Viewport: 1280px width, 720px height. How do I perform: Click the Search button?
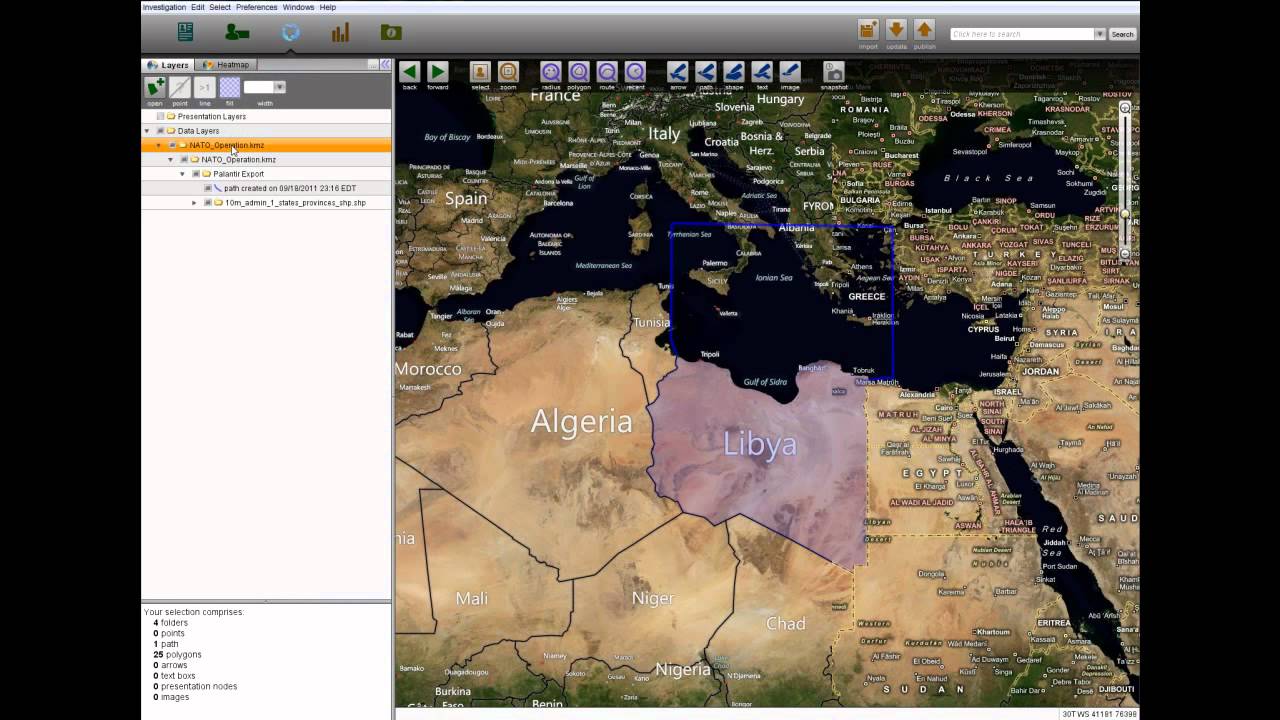[1122, 34]
